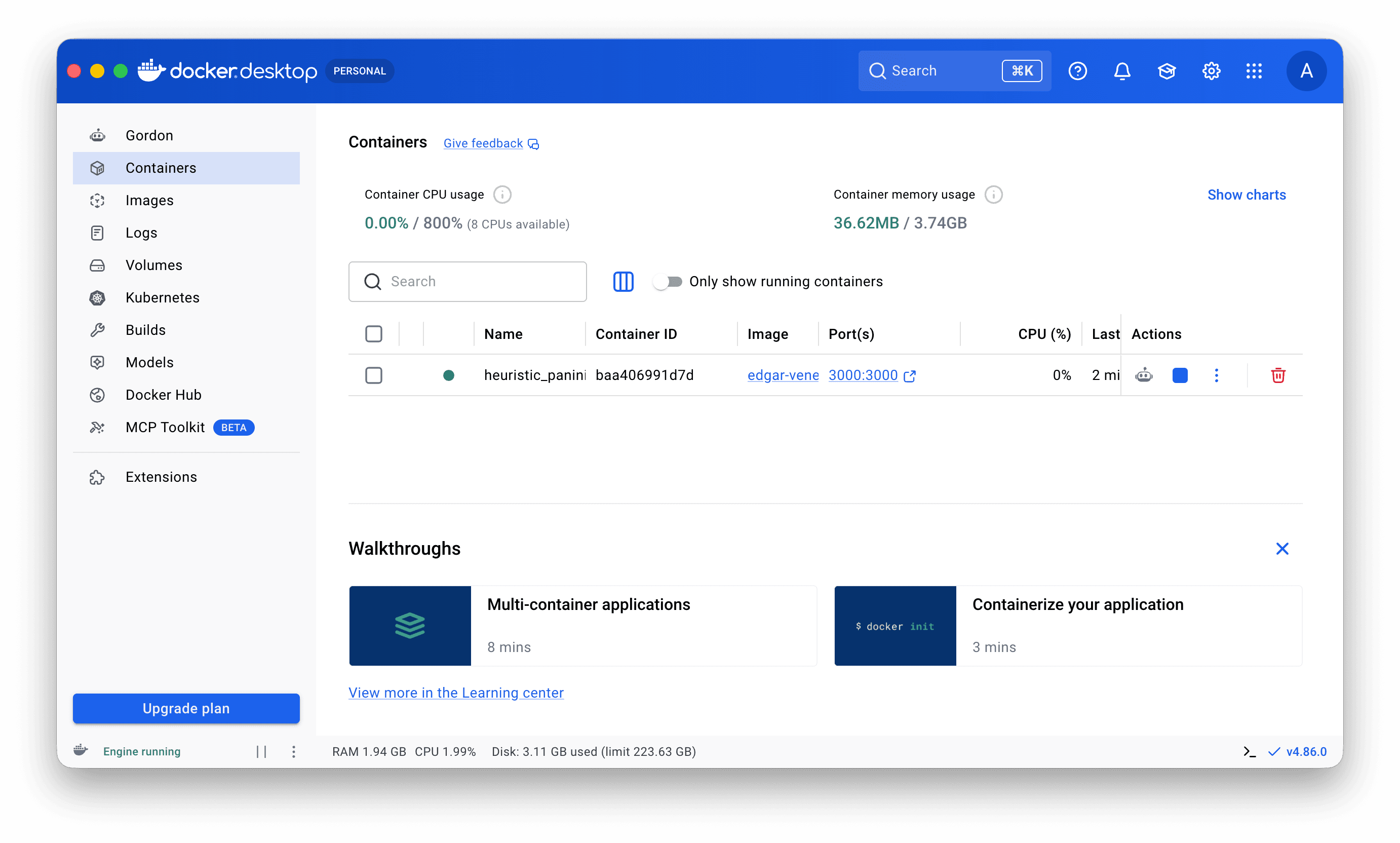This screenshot has height=843, width=1400.
Task: Click the Models sidebar icon
Action: [x=97, y=362]
